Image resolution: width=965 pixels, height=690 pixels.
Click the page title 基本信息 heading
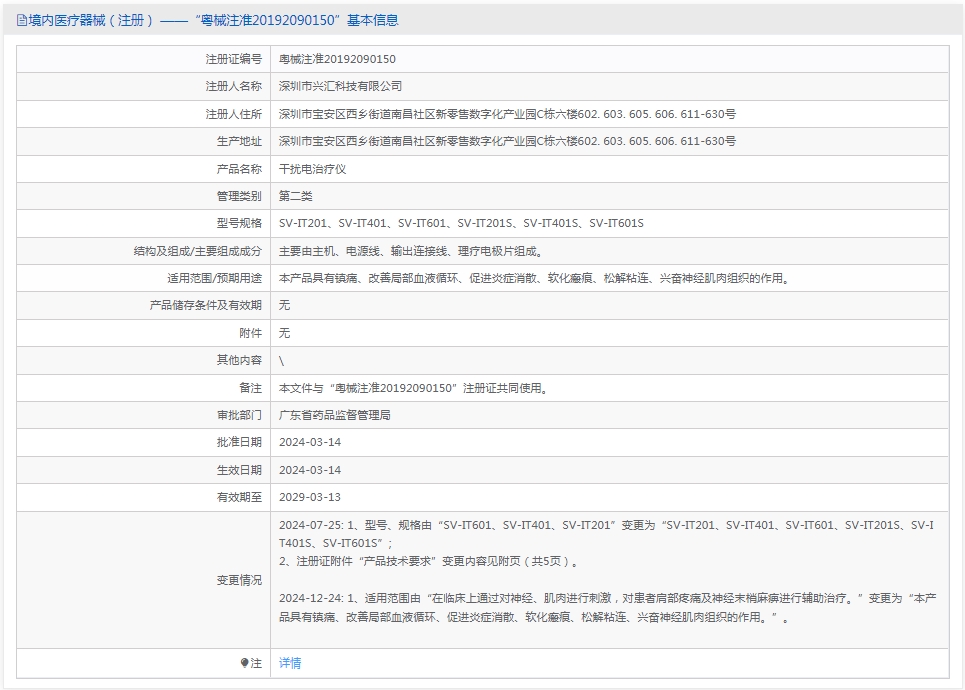(x=207, y=20)
